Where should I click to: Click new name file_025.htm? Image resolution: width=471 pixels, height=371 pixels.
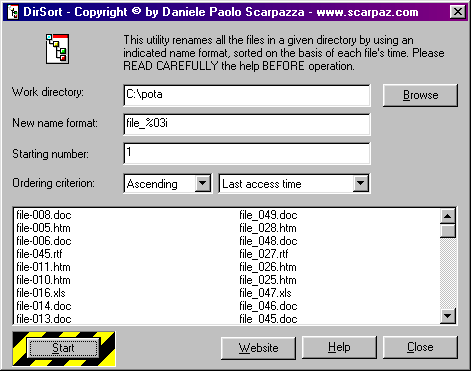point(268,280)
